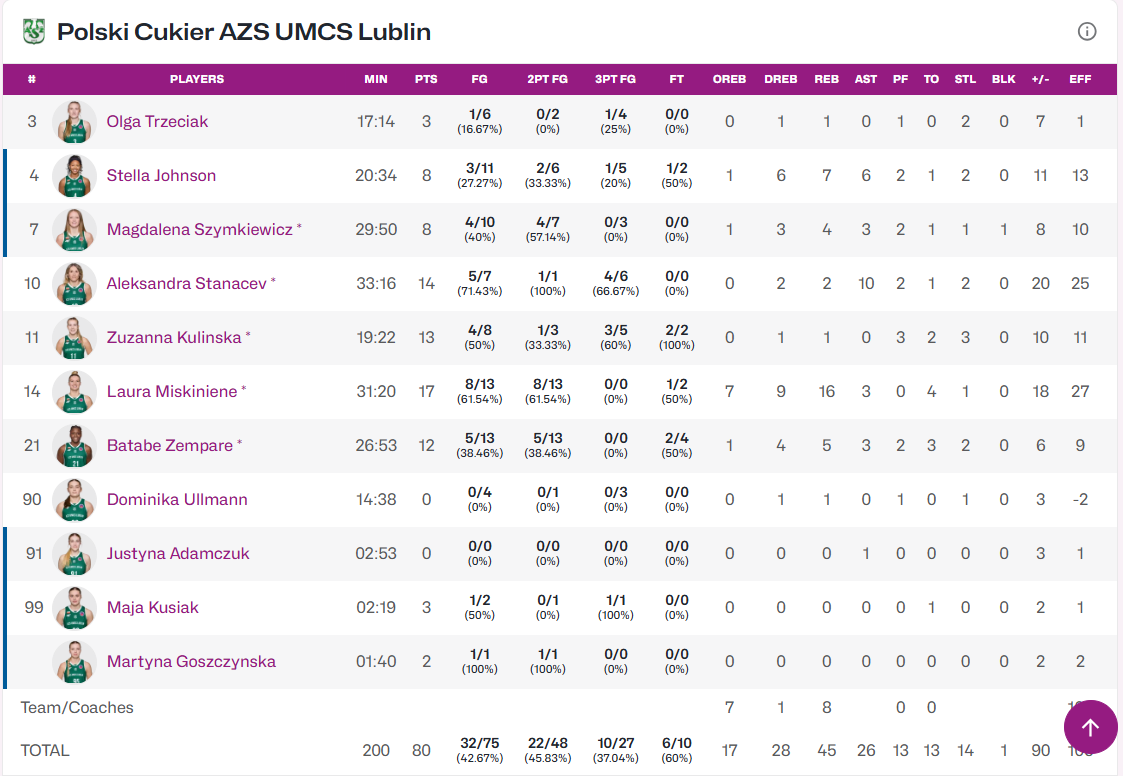This screenshot has width=1123, height=776.
Task: Click Martyna Goszczynska's portrait
Action: click(74, 661)
